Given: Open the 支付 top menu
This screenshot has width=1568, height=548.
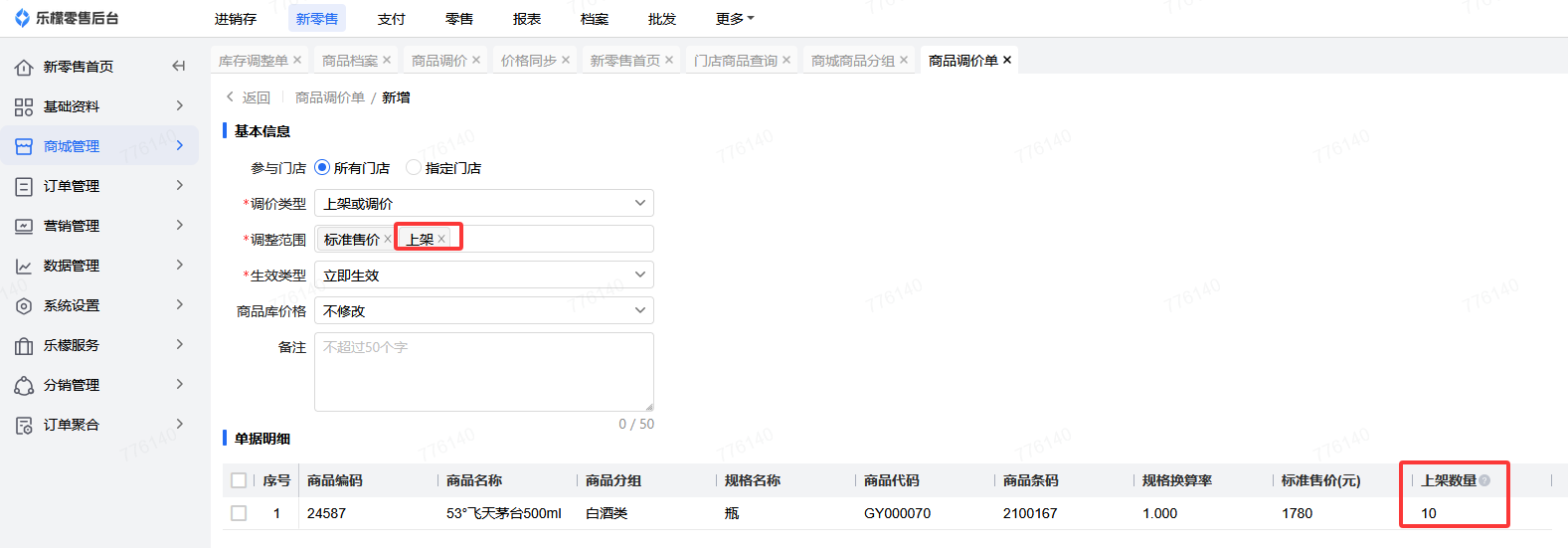Looking at the screenshot, I should tap(392, 19).
